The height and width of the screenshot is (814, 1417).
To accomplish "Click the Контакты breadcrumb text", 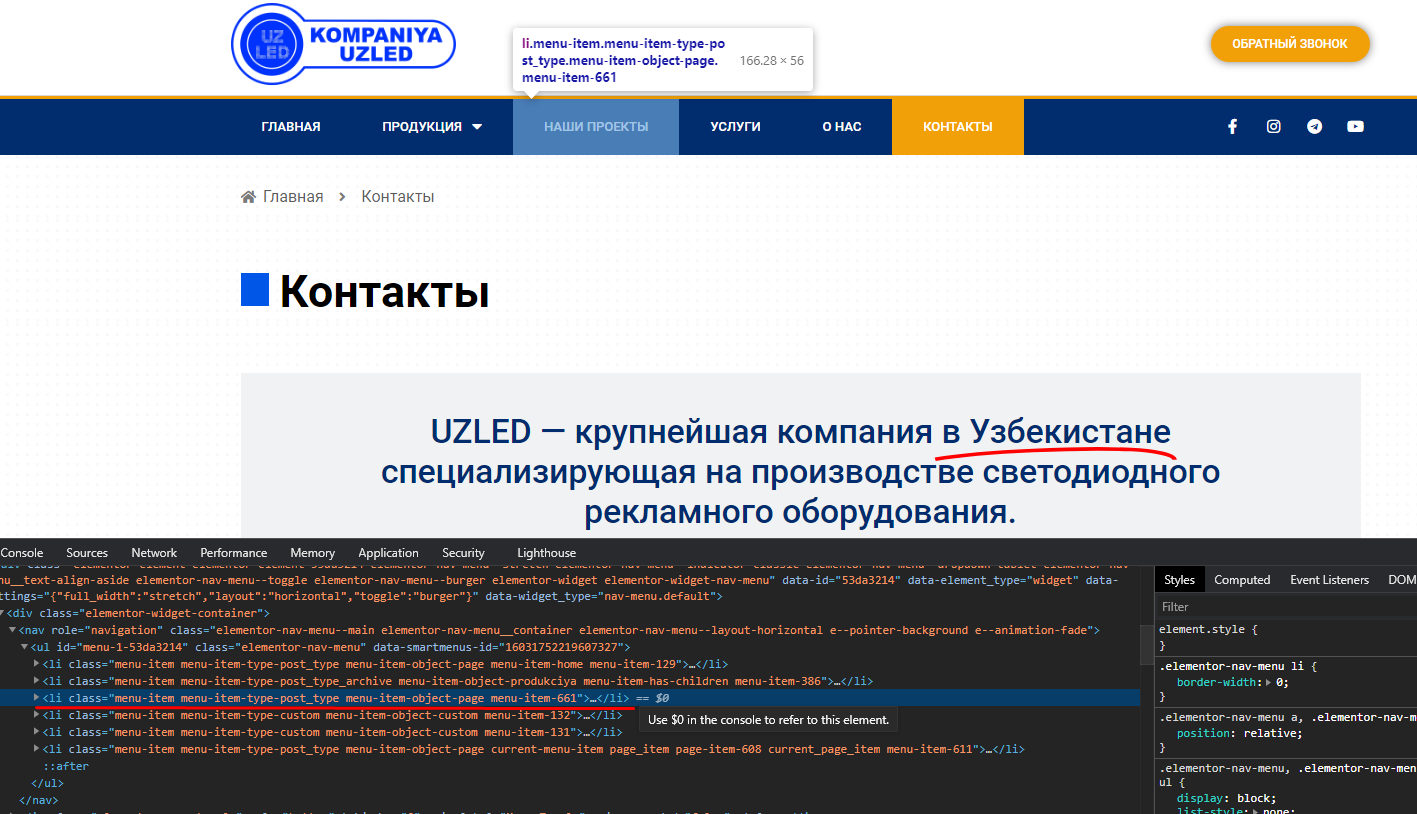I will pyautogui.click(x=398, y=197).
